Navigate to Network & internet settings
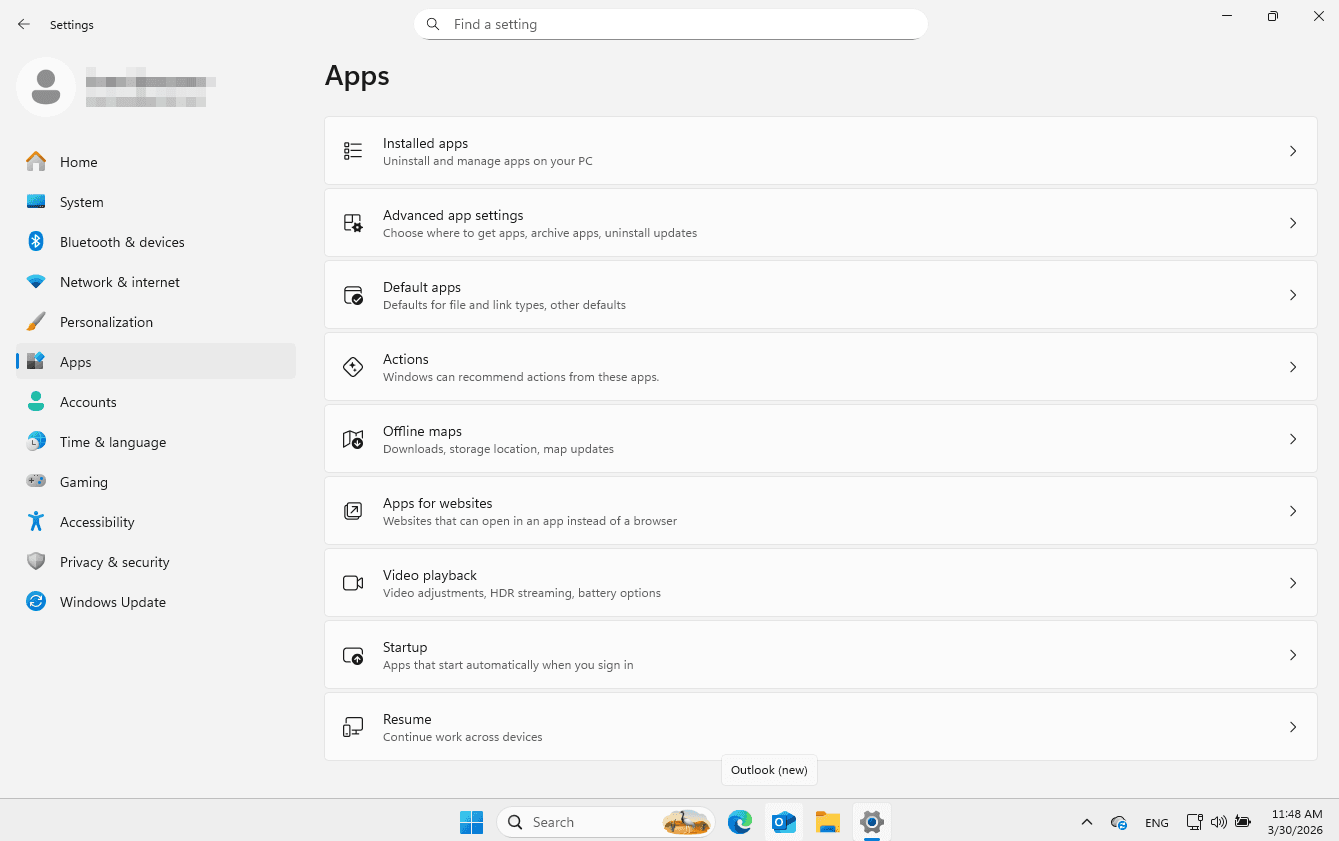Viewport: 1339px width, 841px height. tap(119, 282)
